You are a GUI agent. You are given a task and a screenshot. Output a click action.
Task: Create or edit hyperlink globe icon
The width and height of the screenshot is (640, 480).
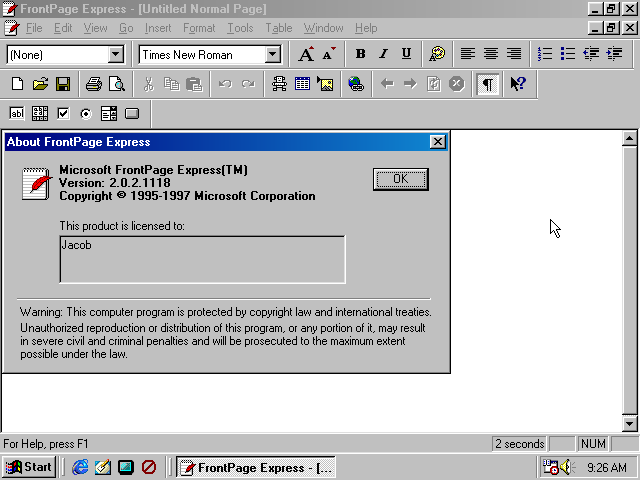[356, 84]
